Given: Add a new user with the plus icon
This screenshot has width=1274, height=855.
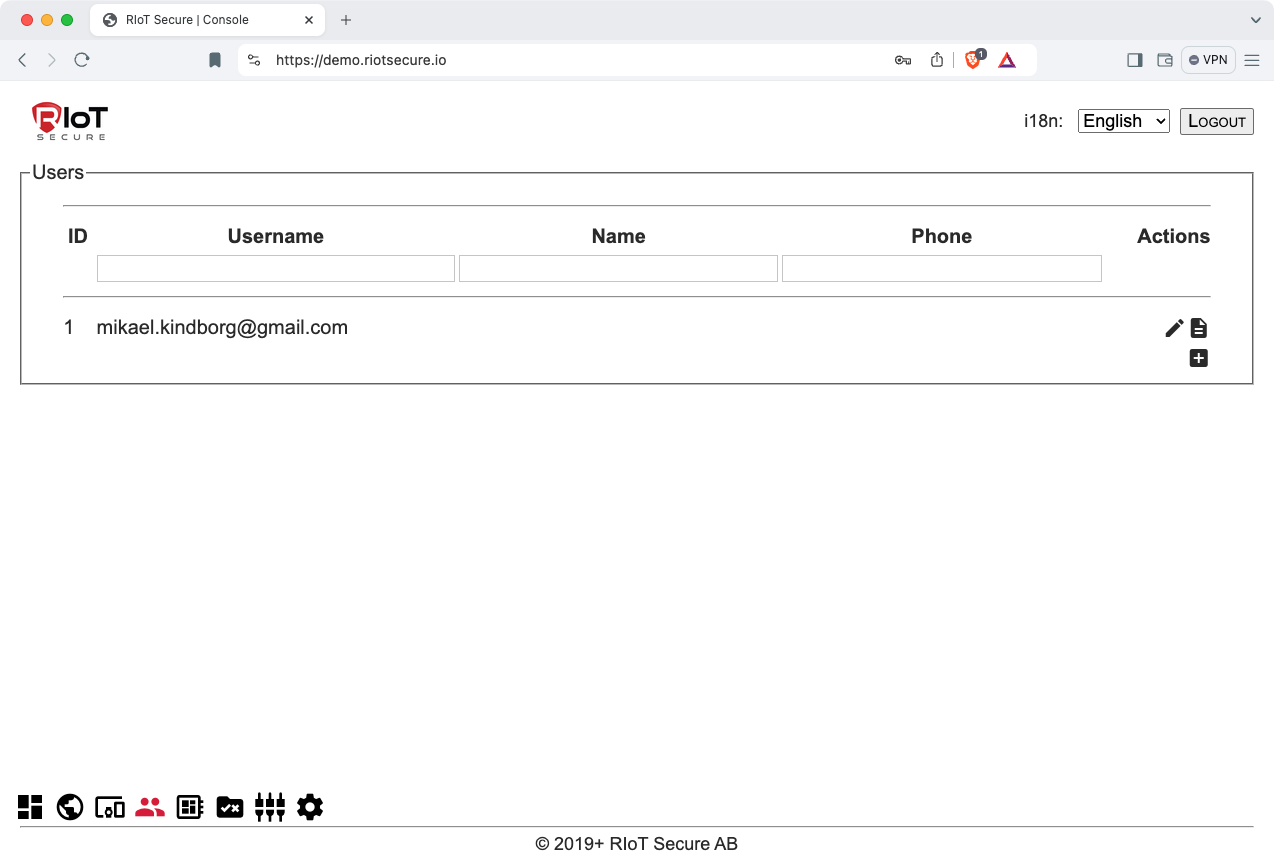Looking at the screenshot, I should click(1199, 358).
